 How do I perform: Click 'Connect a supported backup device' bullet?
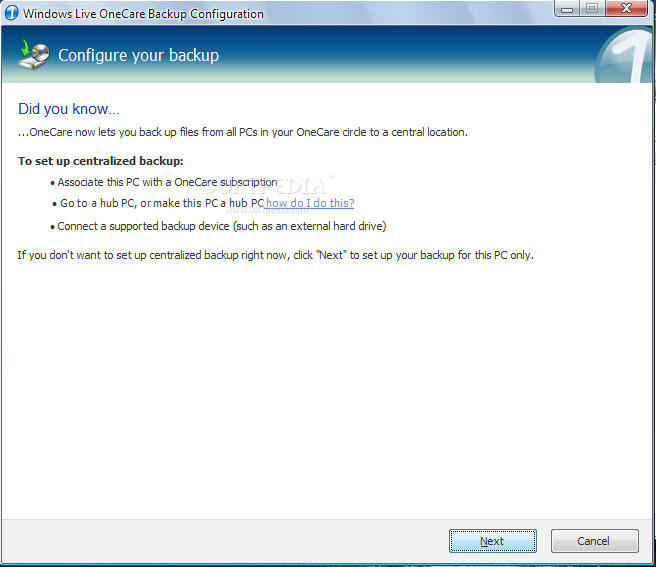222,226
